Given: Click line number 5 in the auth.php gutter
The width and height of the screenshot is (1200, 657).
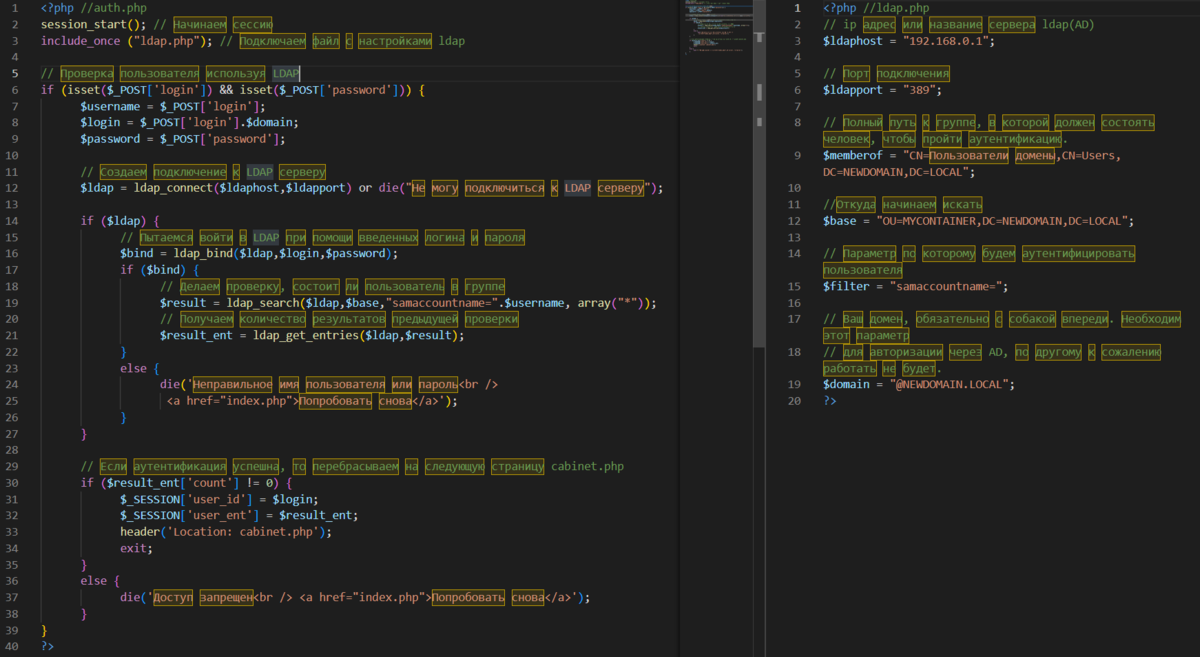Looking at the screenshot, I should point(16,74).
